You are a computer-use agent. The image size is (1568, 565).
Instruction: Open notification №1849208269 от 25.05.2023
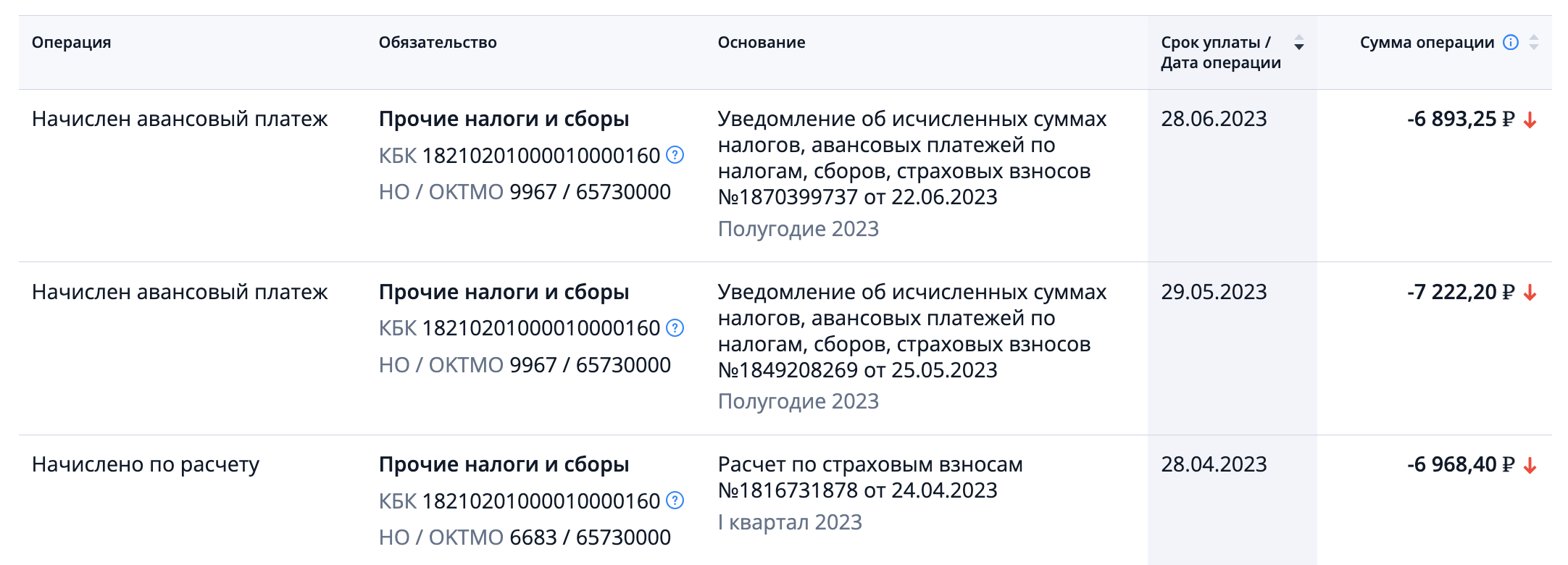pyautogui.click(x=912, y=331)
